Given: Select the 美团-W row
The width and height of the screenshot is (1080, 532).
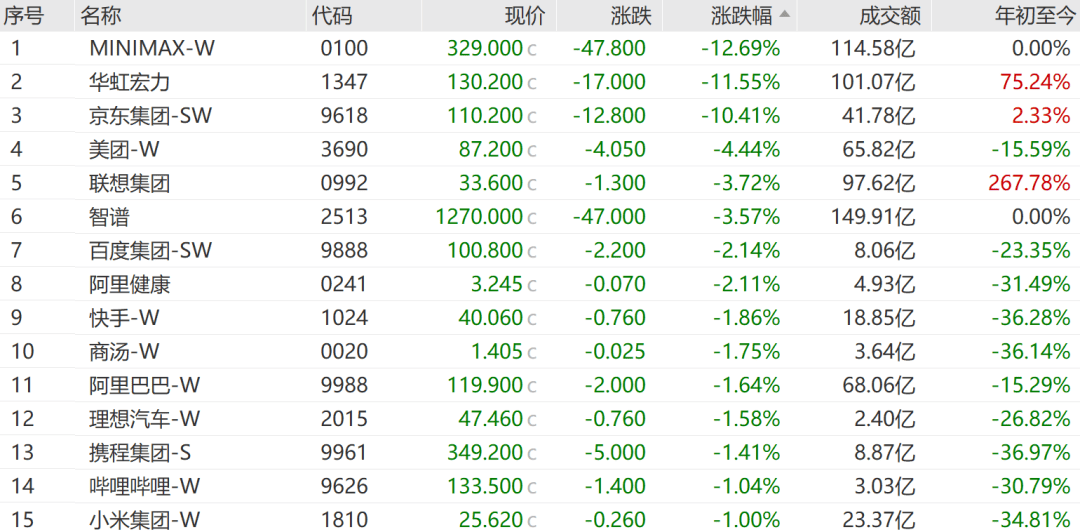Looking at the screenshot, I should point(540,150).
